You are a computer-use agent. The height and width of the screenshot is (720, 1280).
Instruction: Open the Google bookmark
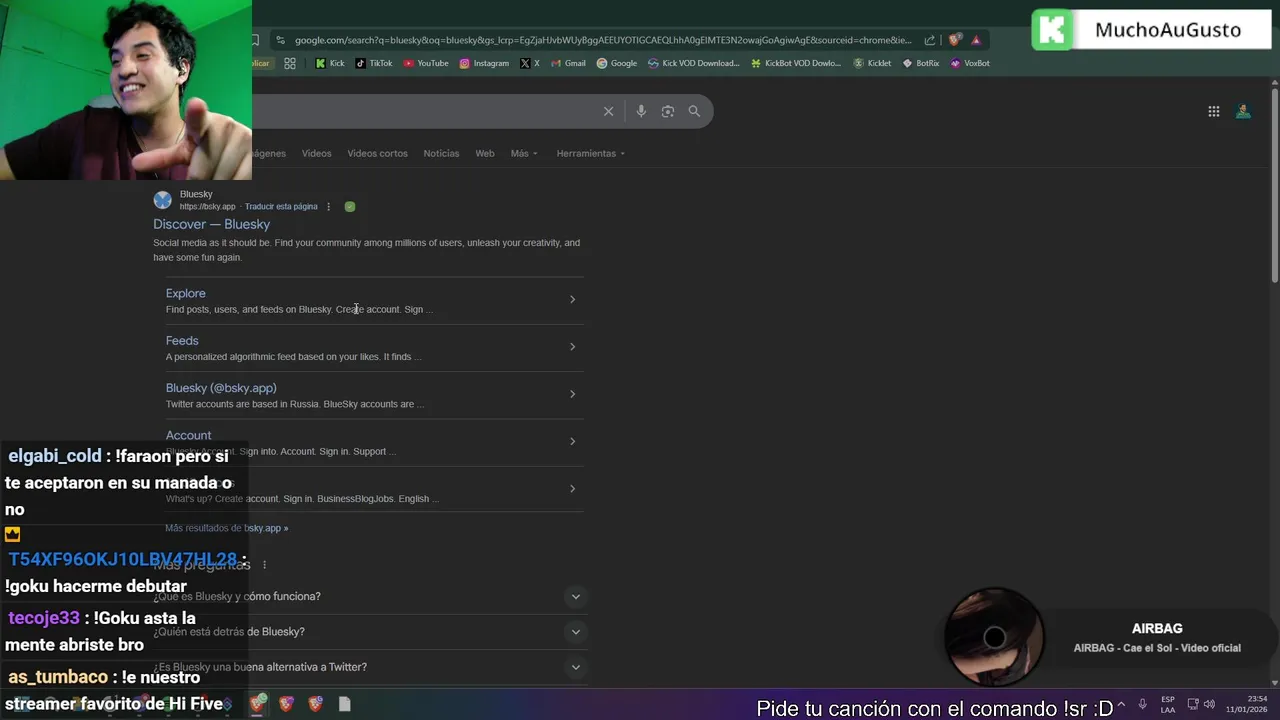616,63
